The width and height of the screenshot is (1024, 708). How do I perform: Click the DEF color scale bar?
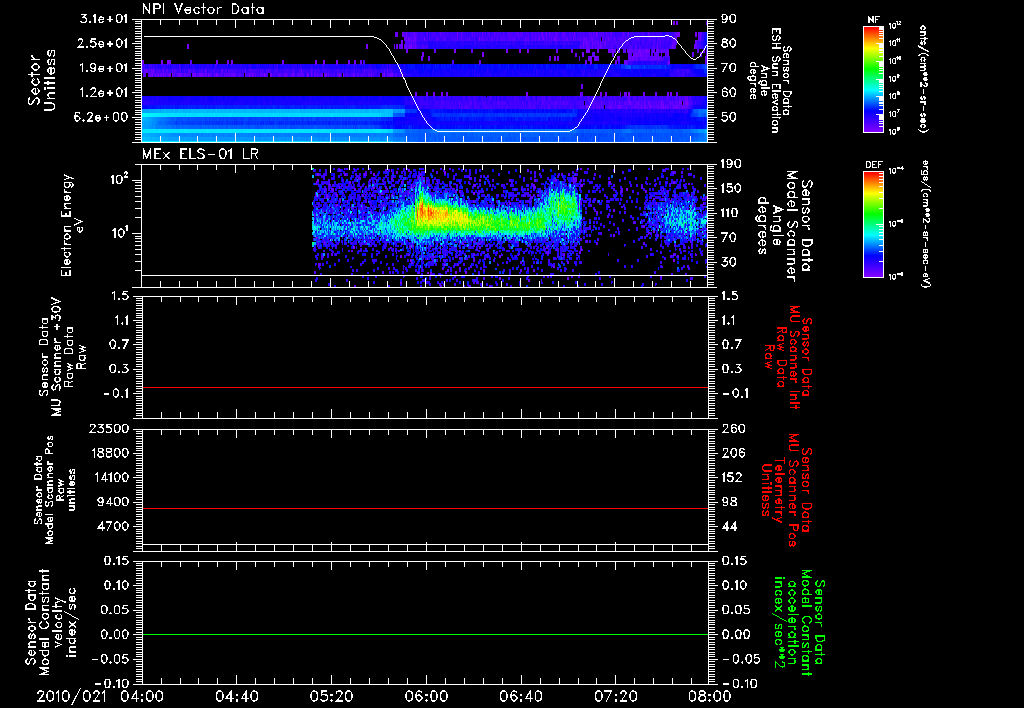tap(874, 224)
